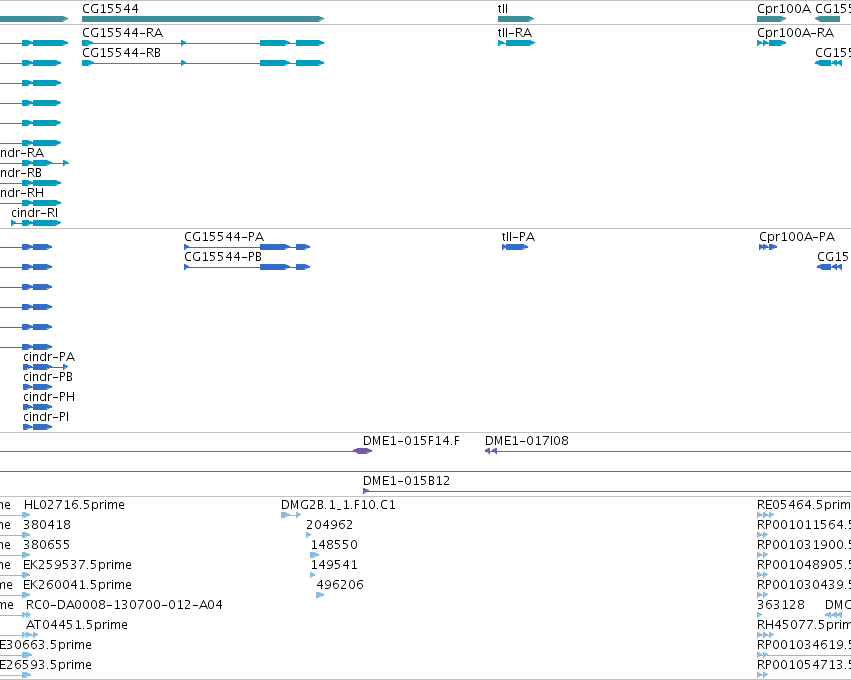Select the RH45077.5prime EST label
851x680 pixels.
(804, 625)
